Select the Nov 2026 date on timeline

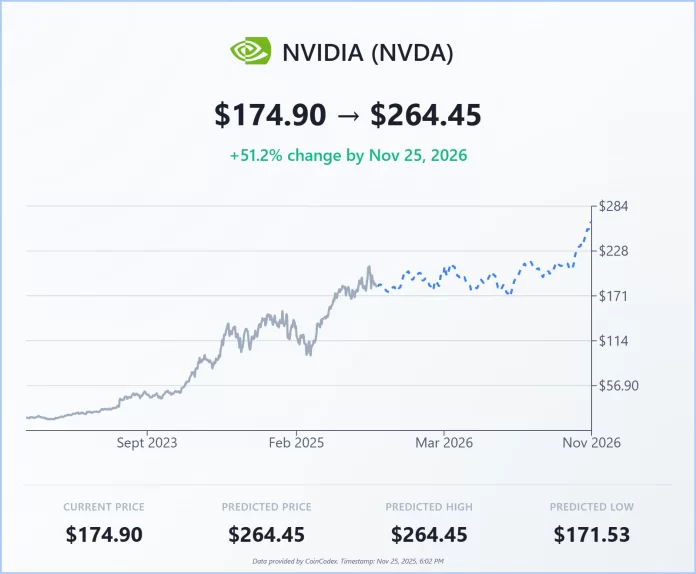tap(590, 442)
